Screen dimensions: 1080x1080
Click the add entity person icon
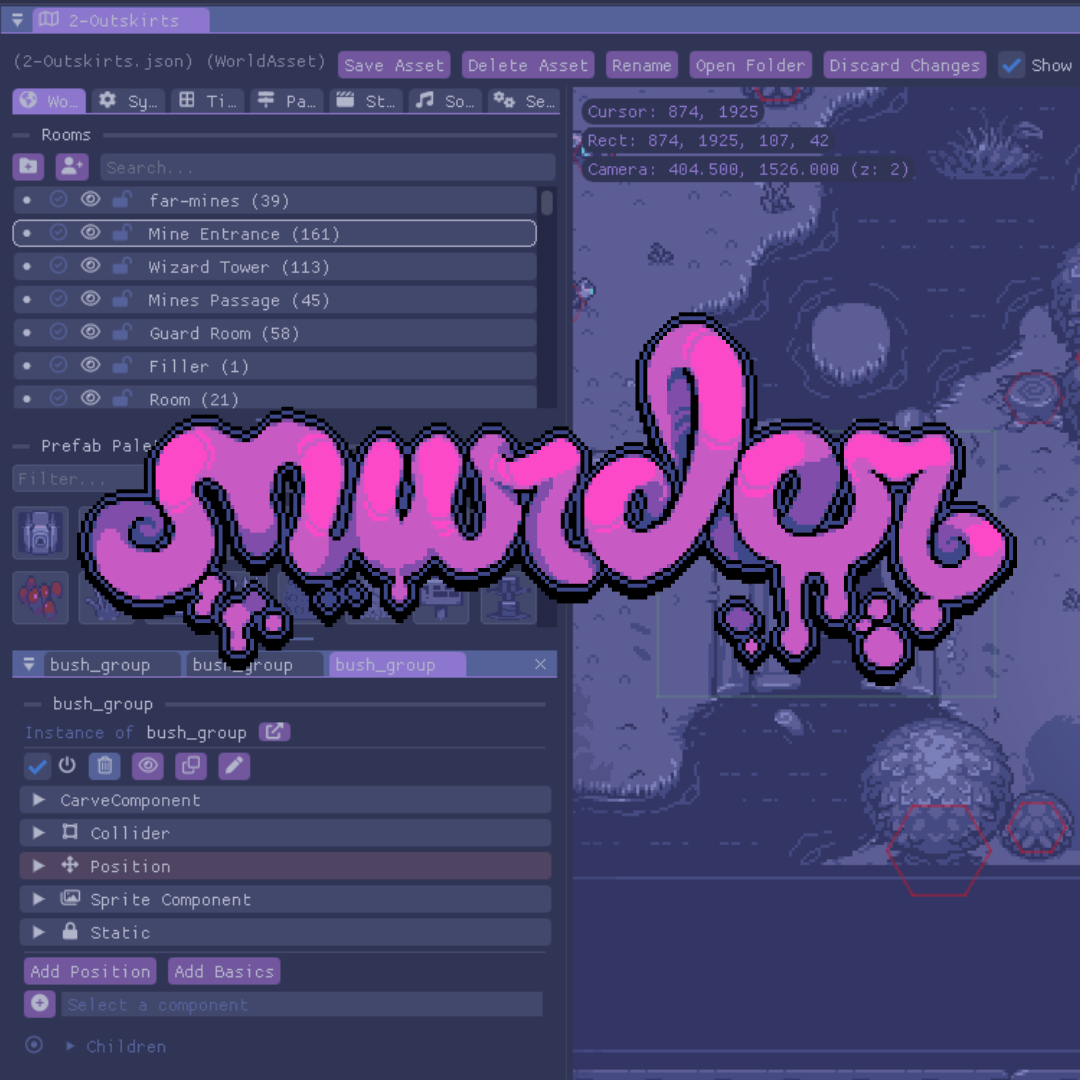[72, 167]
